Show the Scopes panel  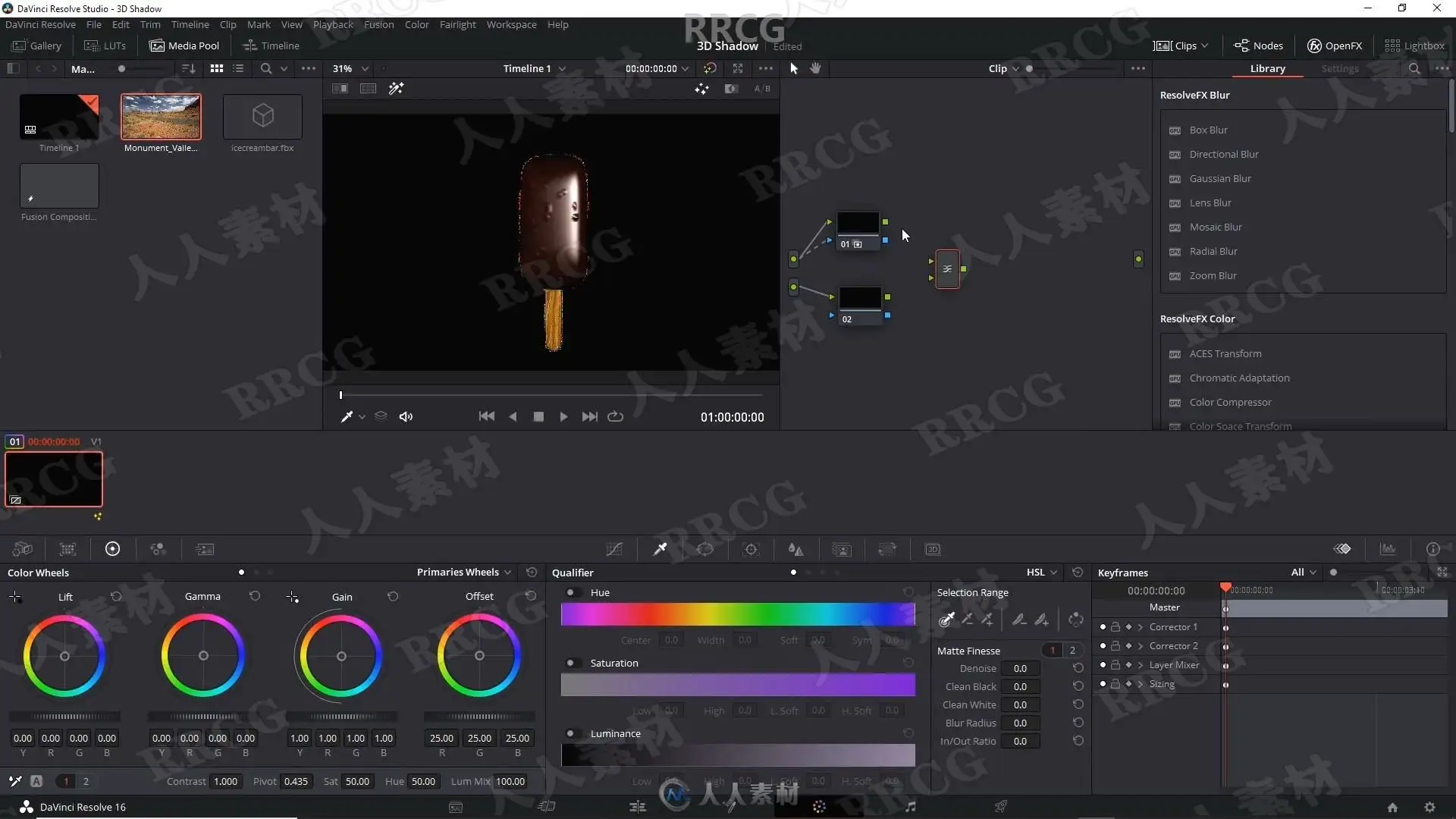(x=1388, y=549)
